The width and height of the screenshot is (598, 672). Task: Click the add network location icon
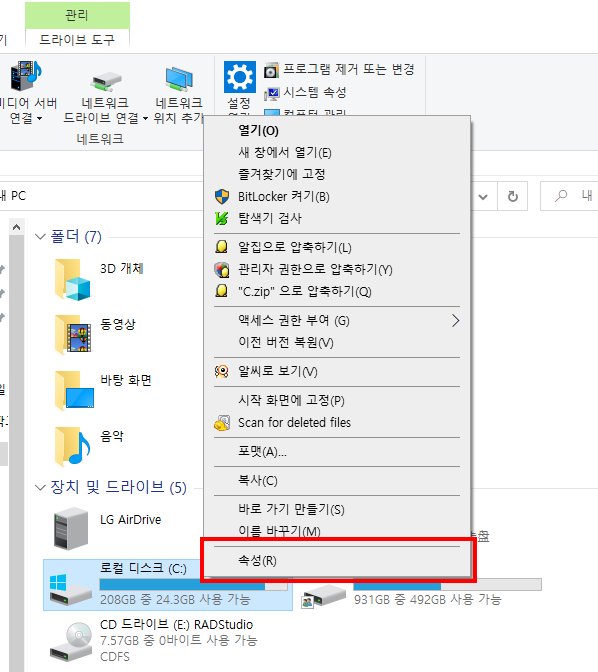pyautogui.click(x=180, y=79)
